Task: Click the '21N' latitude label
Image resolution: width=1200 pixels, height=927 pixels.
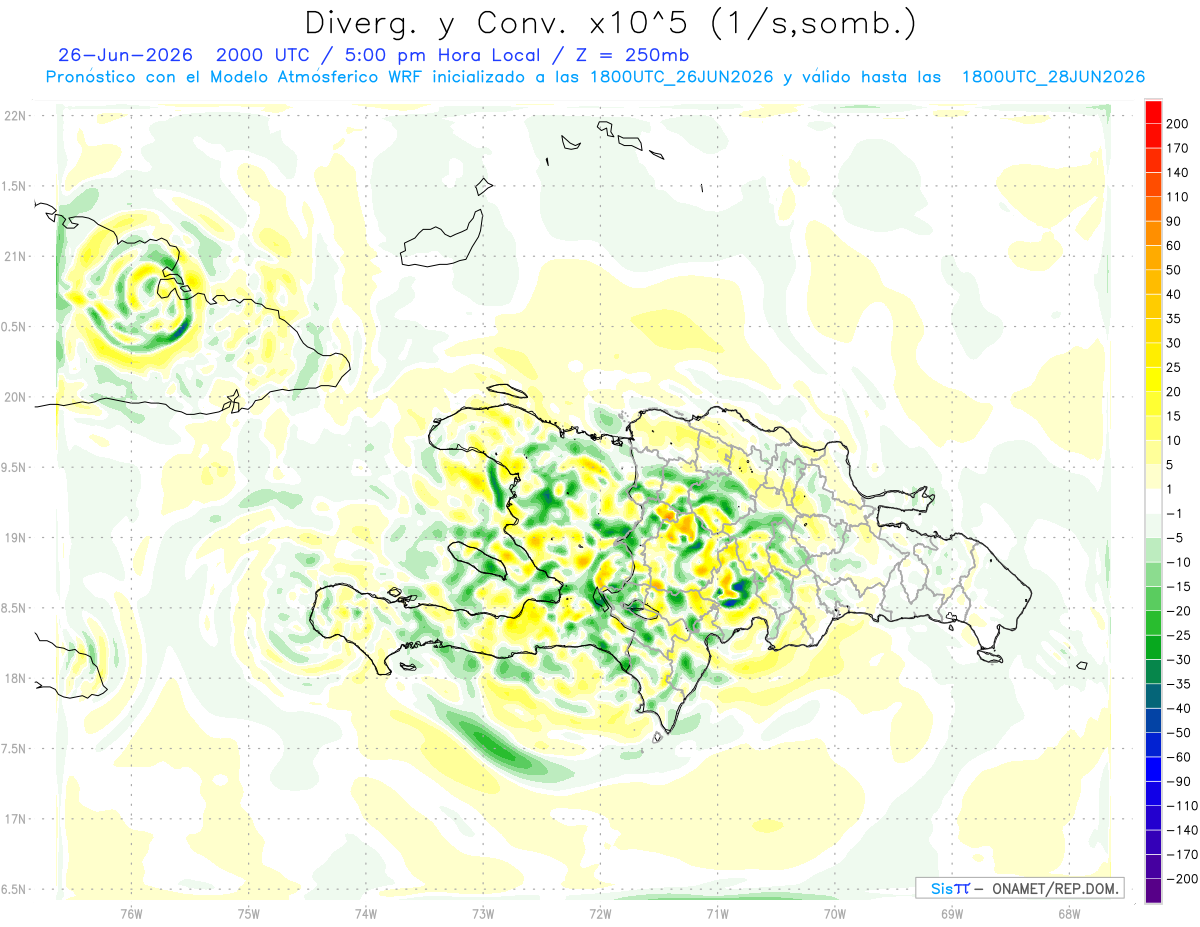Action: [x=15, y=256]
